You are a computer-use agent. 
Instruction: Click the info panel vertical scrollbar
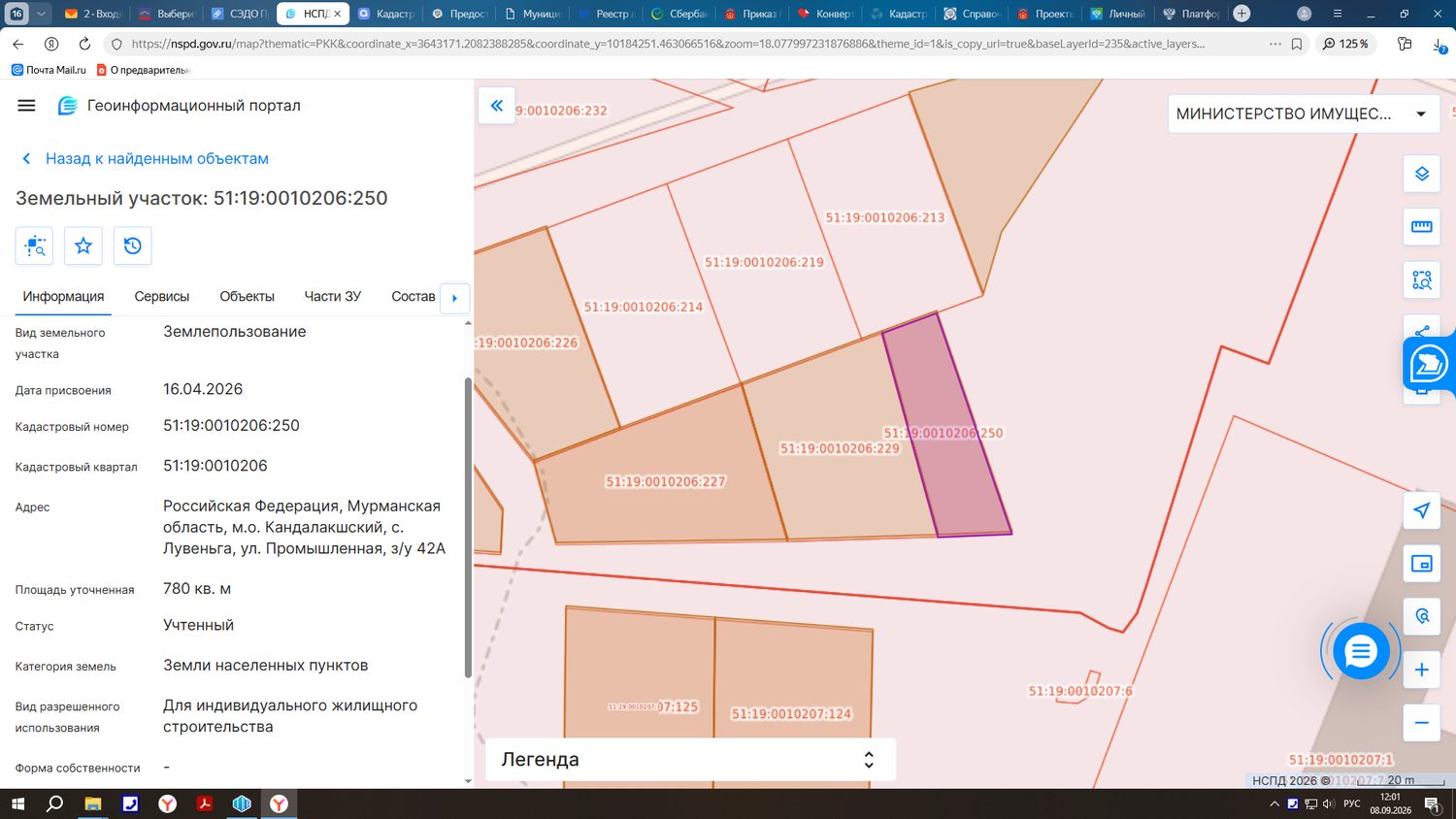pyautogui.click(x=468, y=527)
